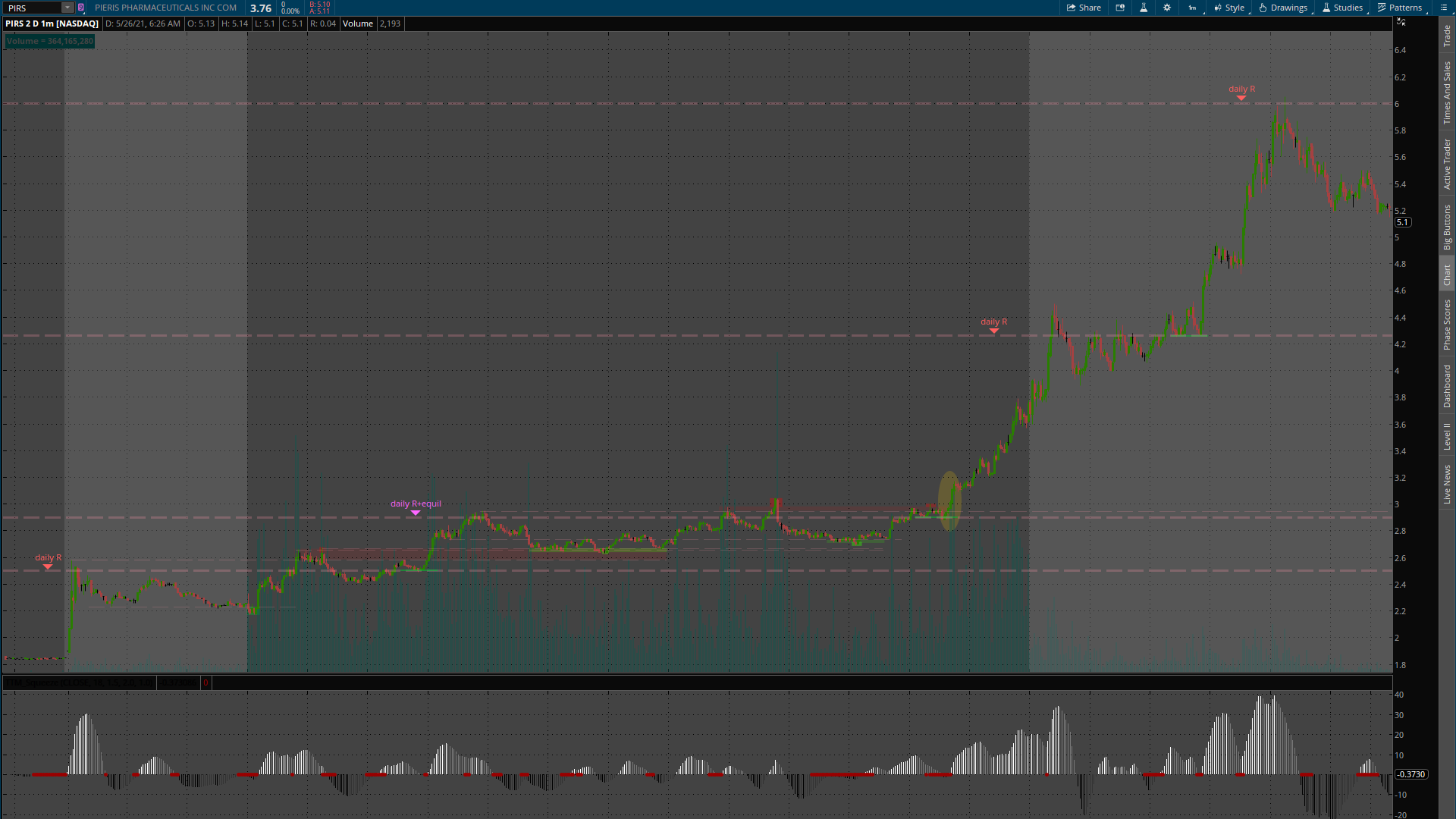Expand the PIRS symbol dropdown arrow
The height and width of the screenshot is (819, 1456).
pos(67,8)
